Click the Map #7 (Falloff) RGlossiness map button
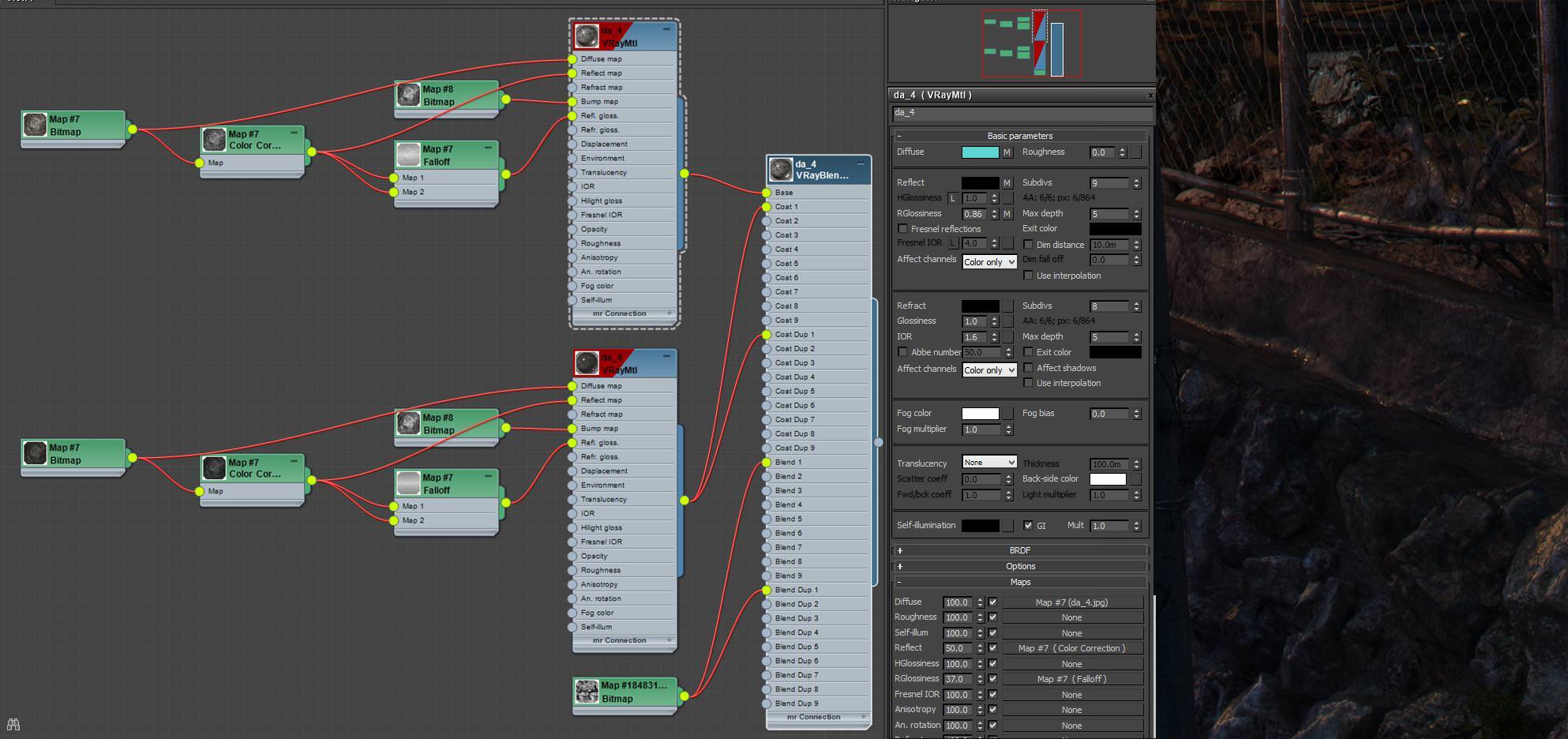 coord(1071,679)
